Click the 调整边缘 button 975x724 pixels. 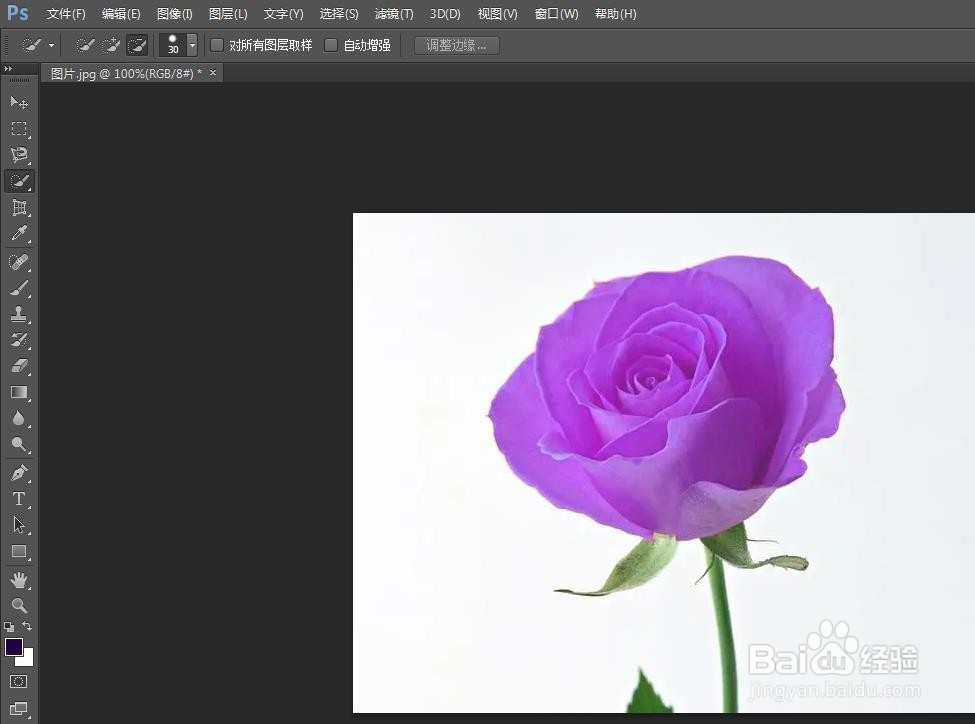pos(457,45)
